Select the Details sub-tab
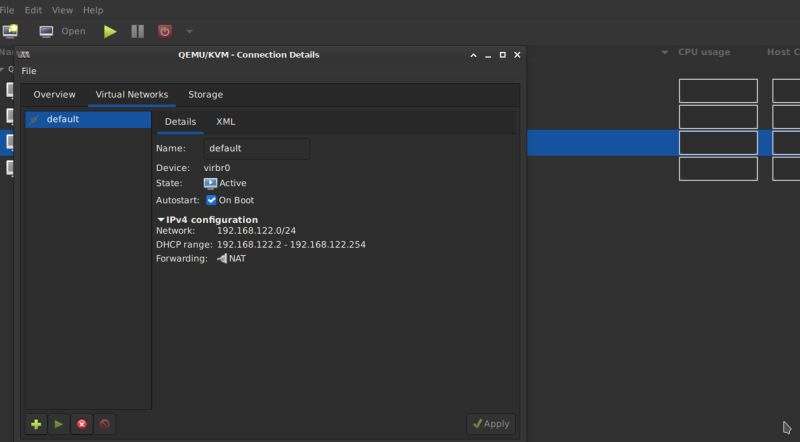800x442 pixels. point(180,121)
